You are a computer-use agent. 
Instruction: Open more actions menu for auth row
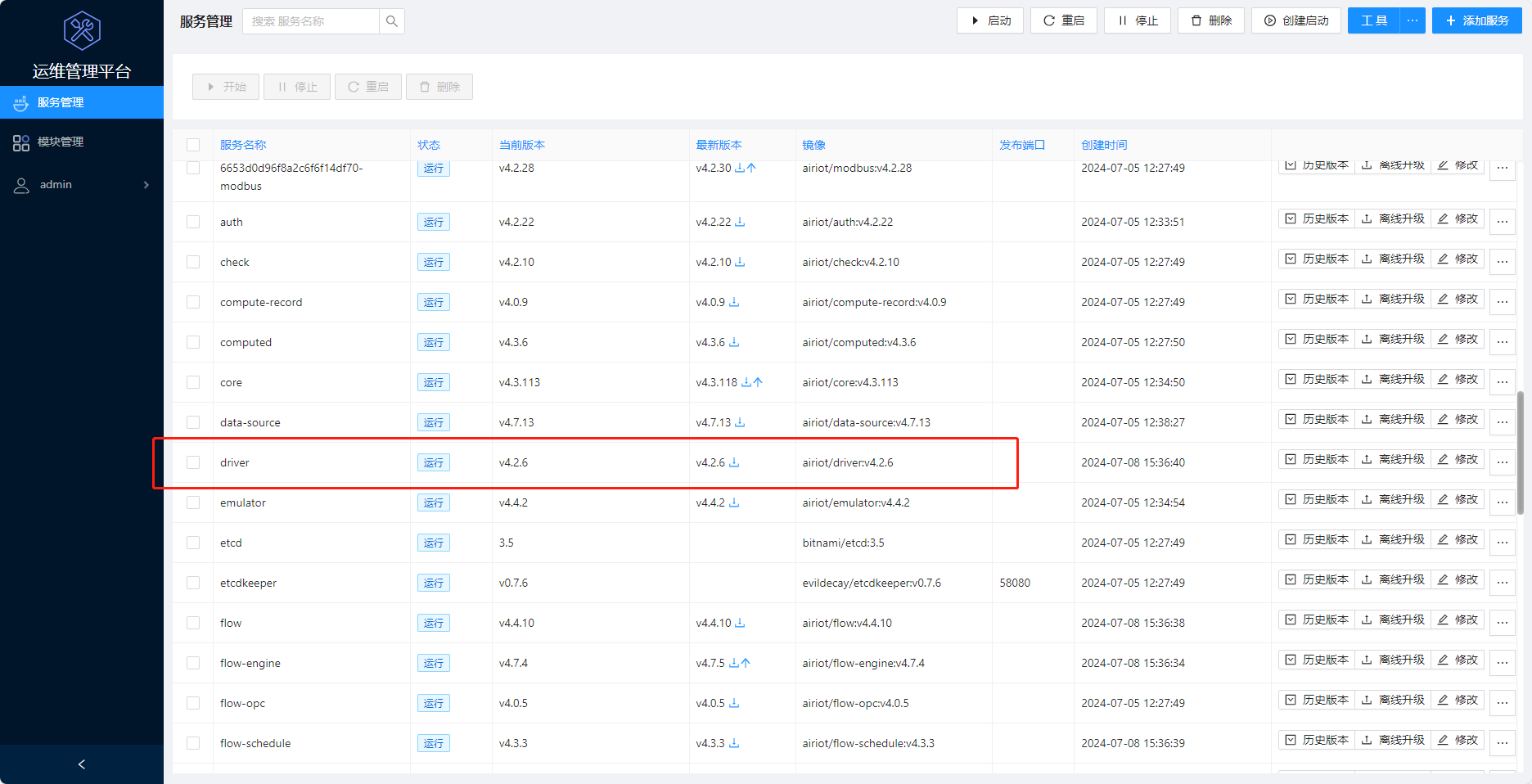pos(1503,222)
